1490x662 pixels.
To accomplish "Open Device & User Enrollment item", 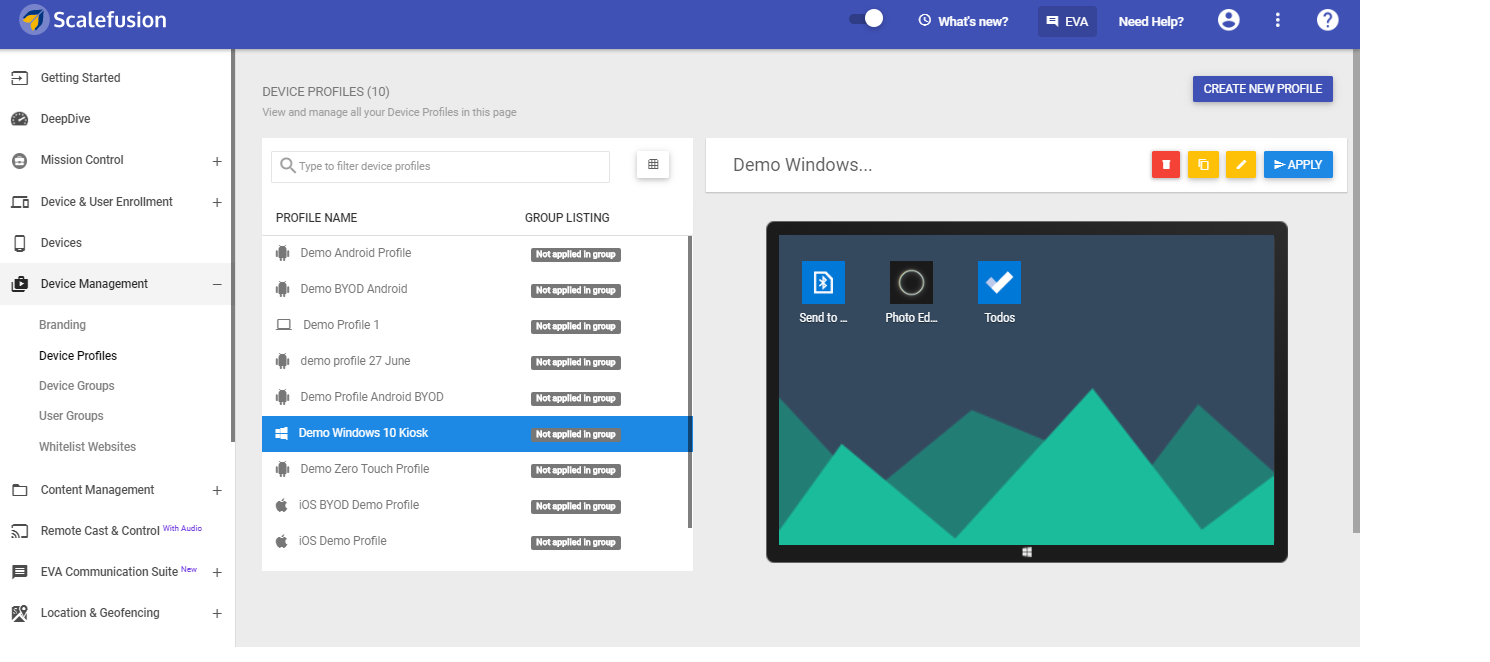I will 106,202.
